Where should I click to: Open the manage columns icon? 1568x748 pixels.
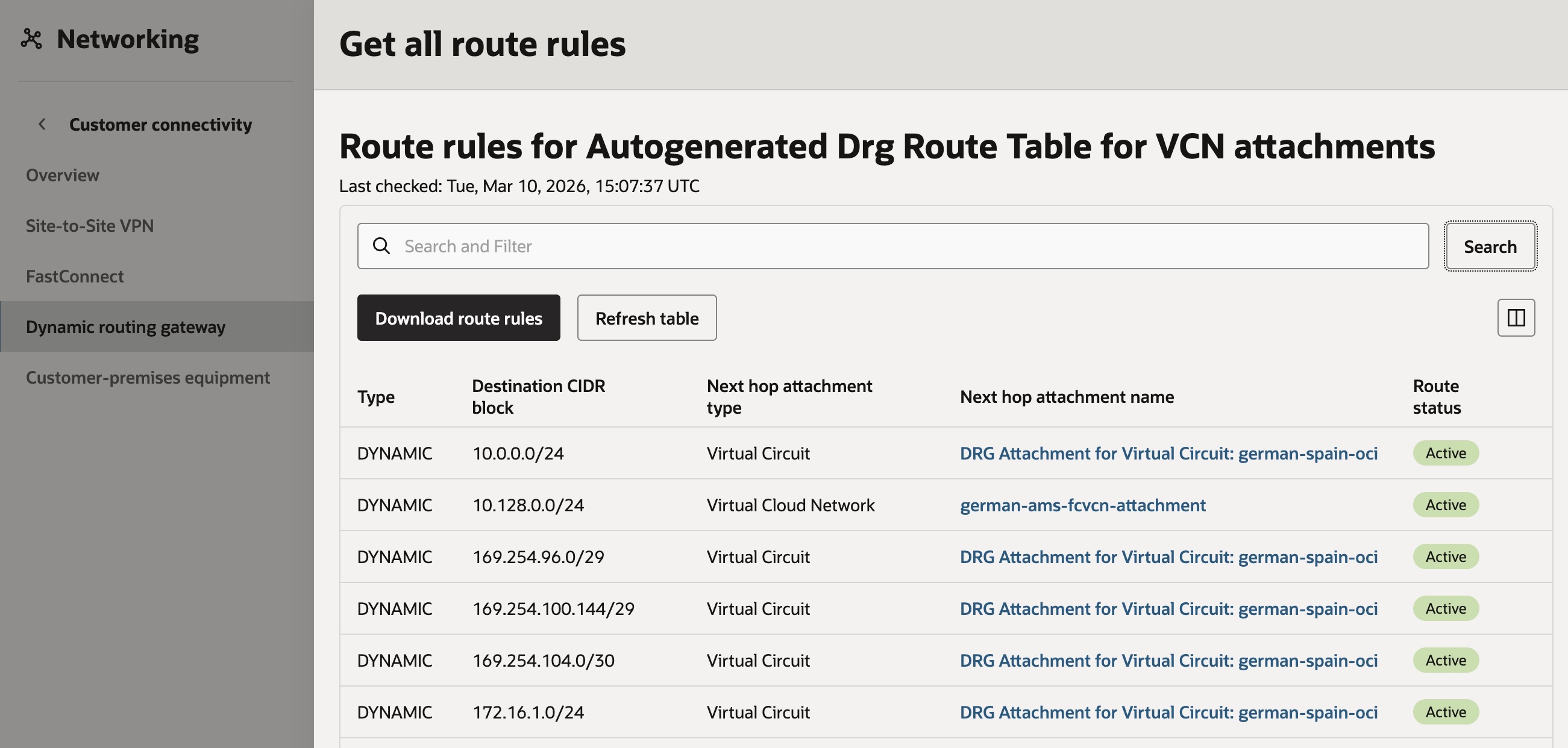point(1515,317)
